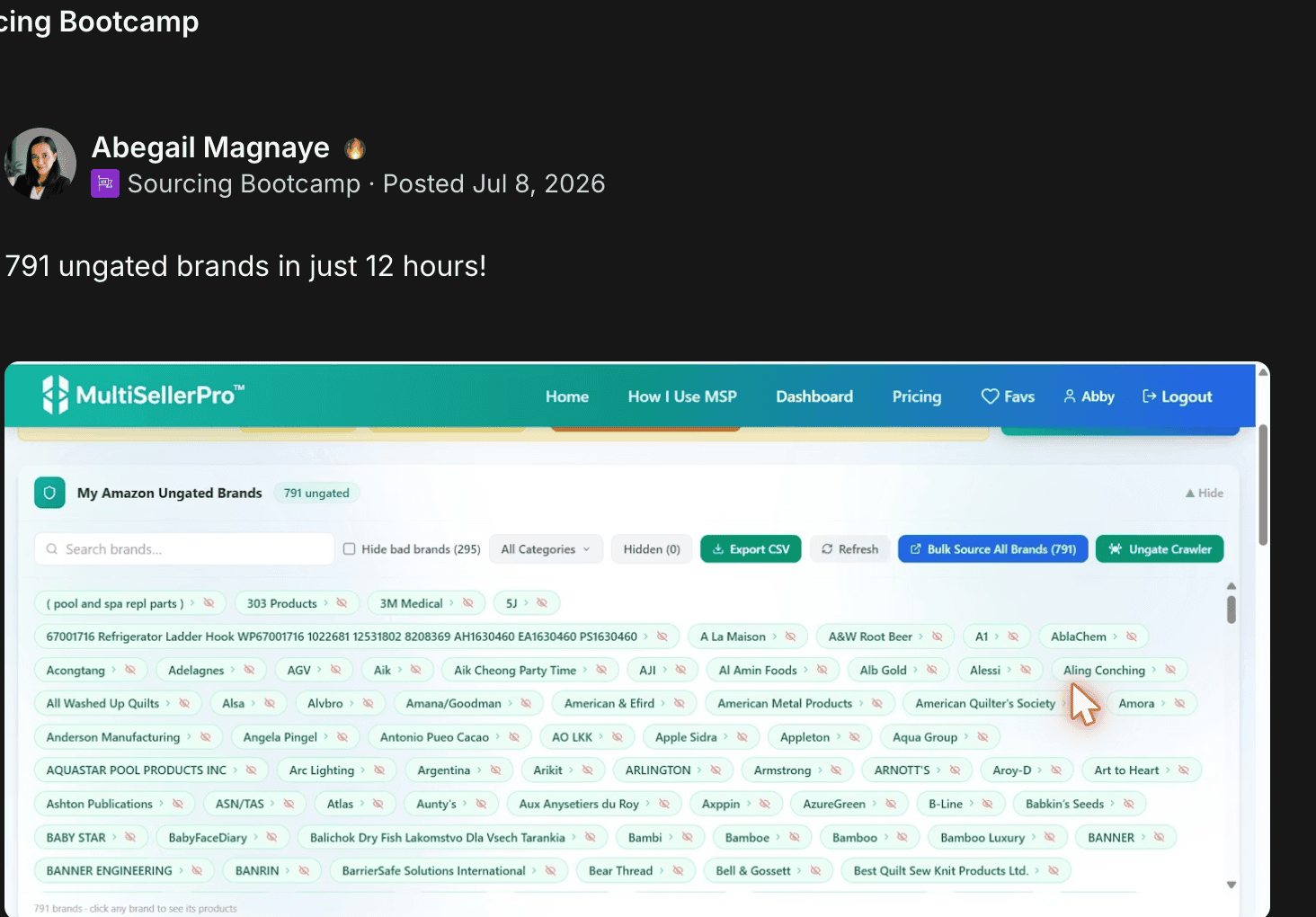Open How I Use MSP page
1316x917 pixels.
click(682, 396)
